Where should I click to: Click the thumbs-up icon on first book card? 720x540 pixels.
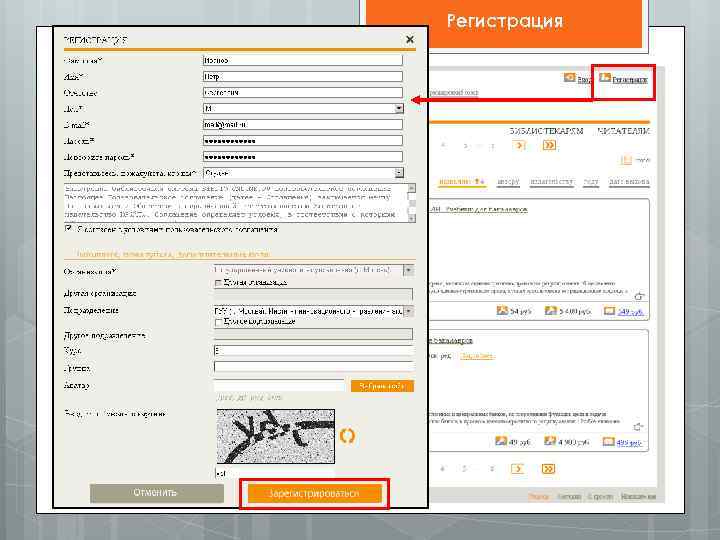[x=639, y=296]
